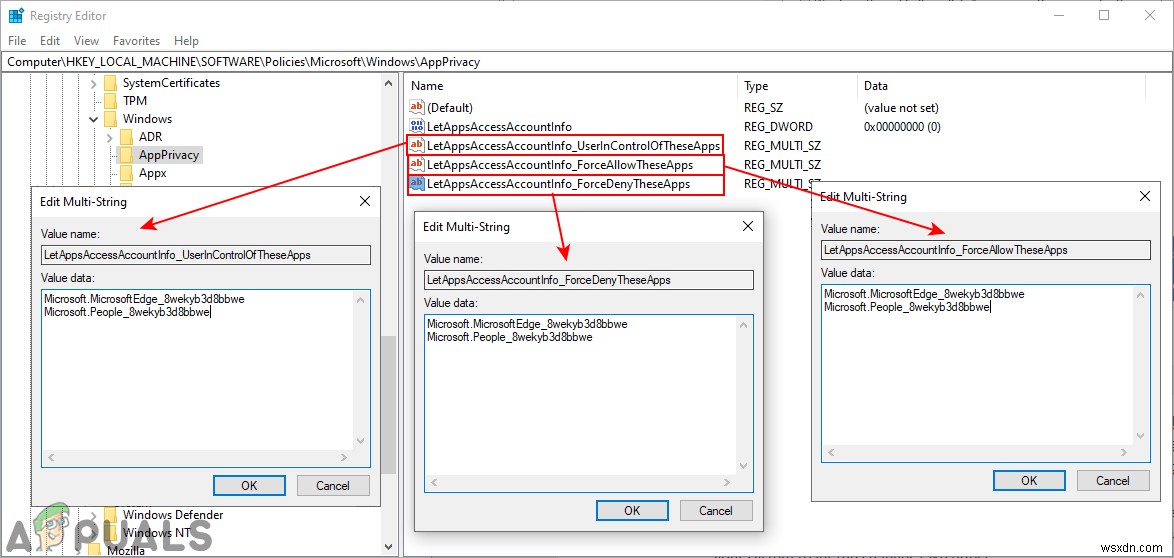Screen dimensions: 1174x558
Task: Click Value data box in UserInControlOfTheseApps dialog
Action: [206, 379]
